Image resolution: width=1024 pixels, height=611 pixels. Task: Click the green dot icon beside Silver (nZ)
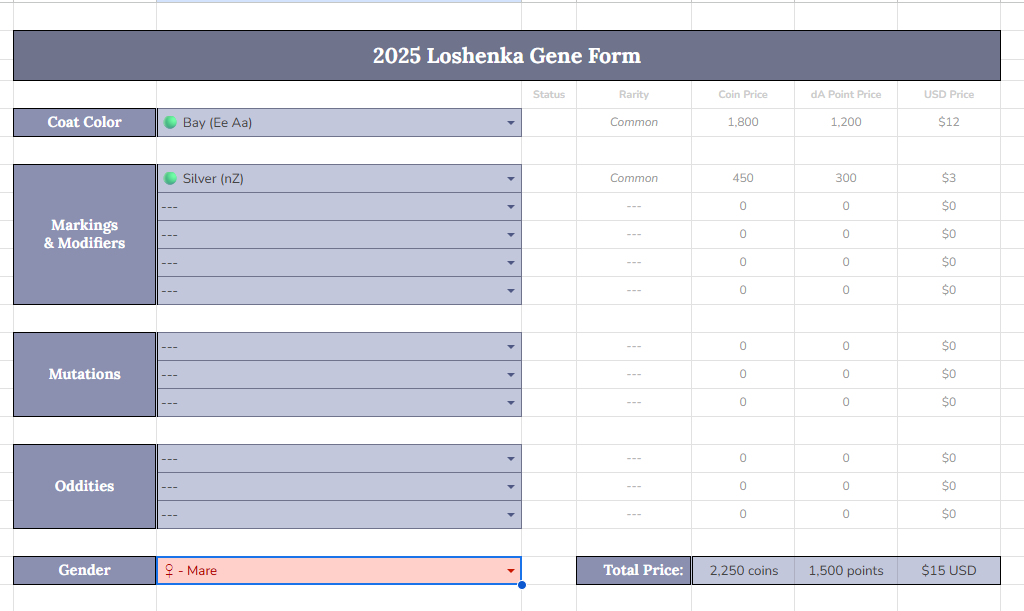170,178
